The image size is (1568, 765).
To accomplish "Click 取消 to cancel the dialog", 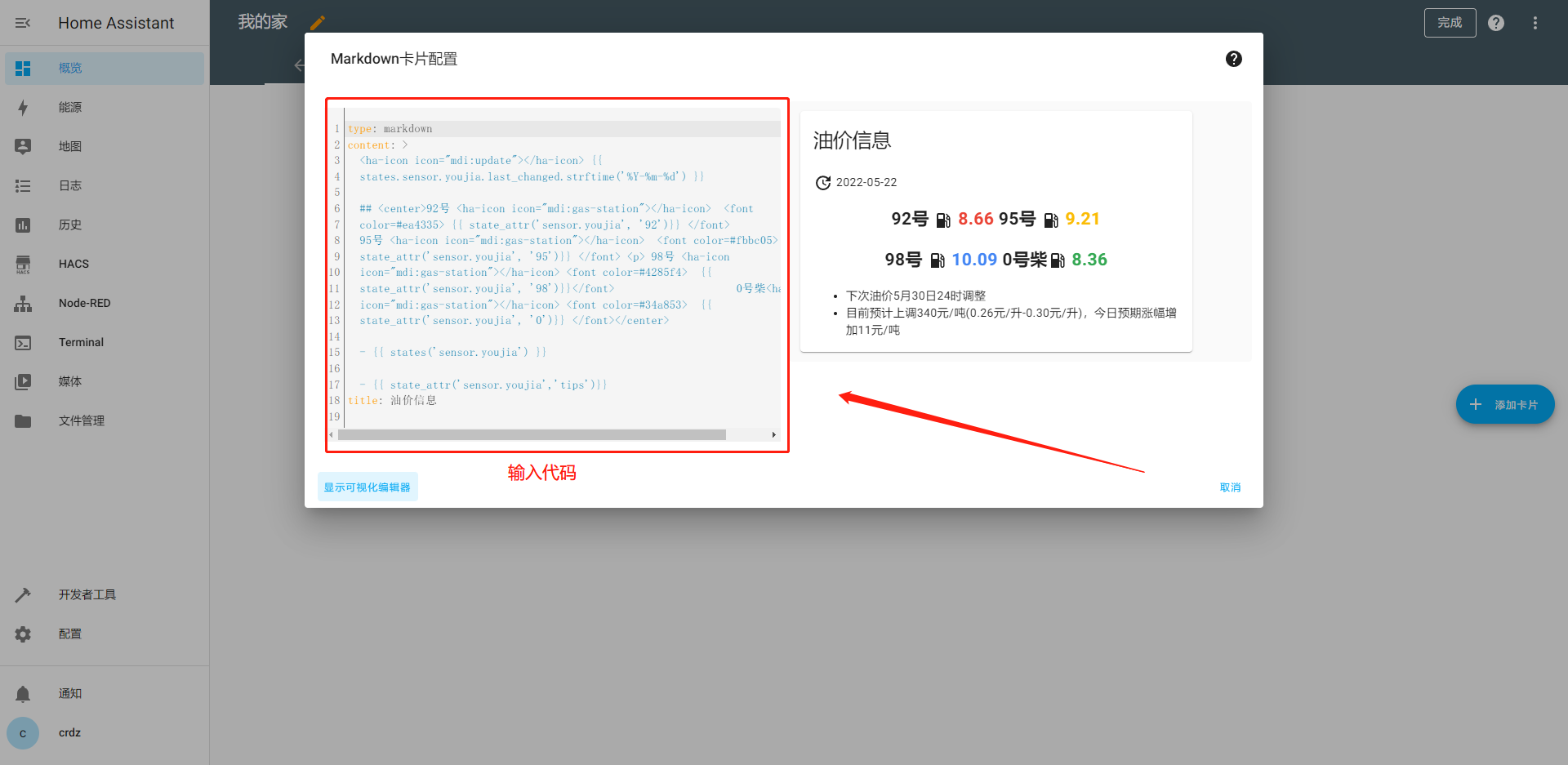I will (x=1230, y=487).
